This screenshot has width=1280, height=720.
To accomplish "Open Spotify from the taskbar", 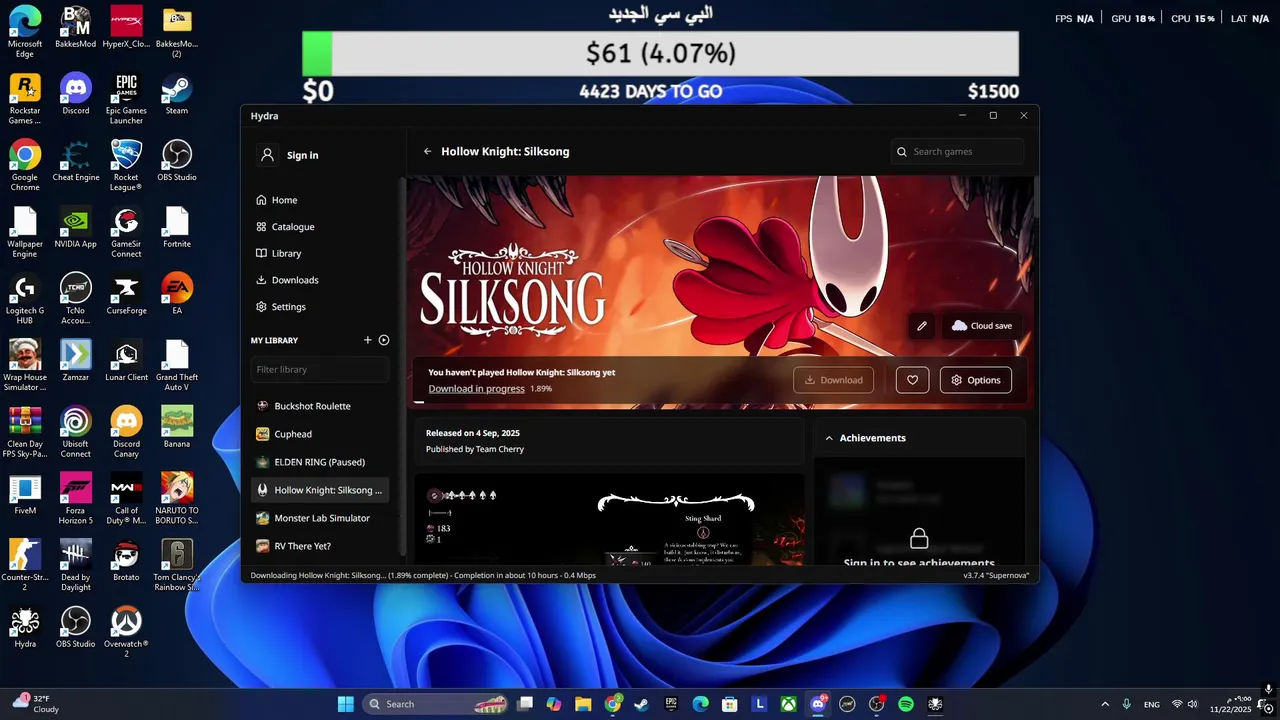I will [906, 704].
